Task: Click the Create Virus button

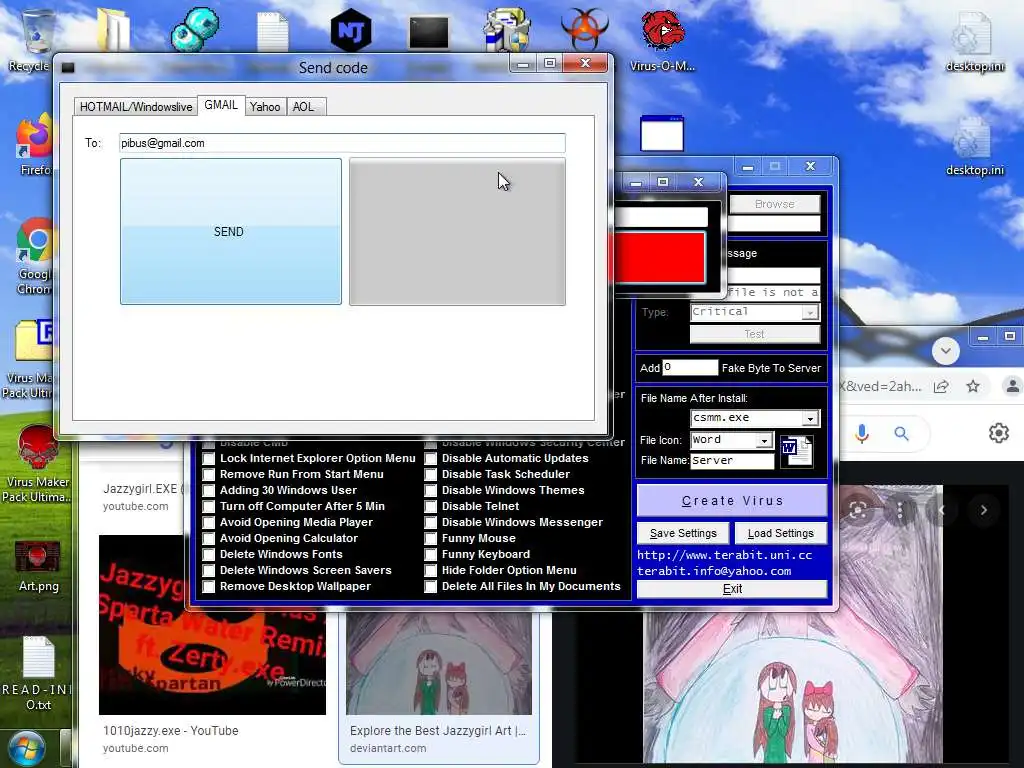Action: click(x=732, y=501)
